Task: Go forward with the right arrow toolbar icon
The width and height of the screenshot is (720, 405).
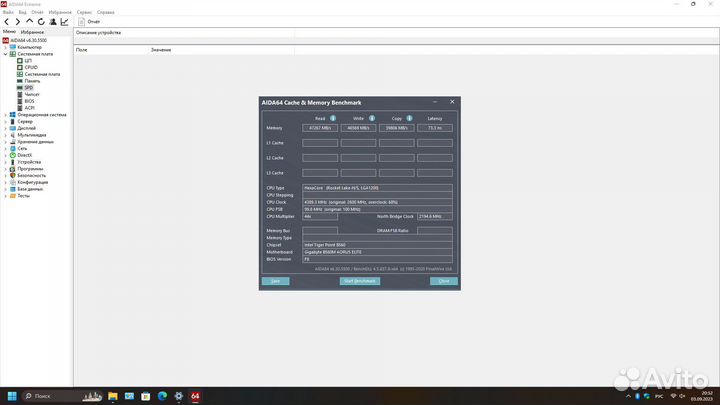Action: [17, 22]
